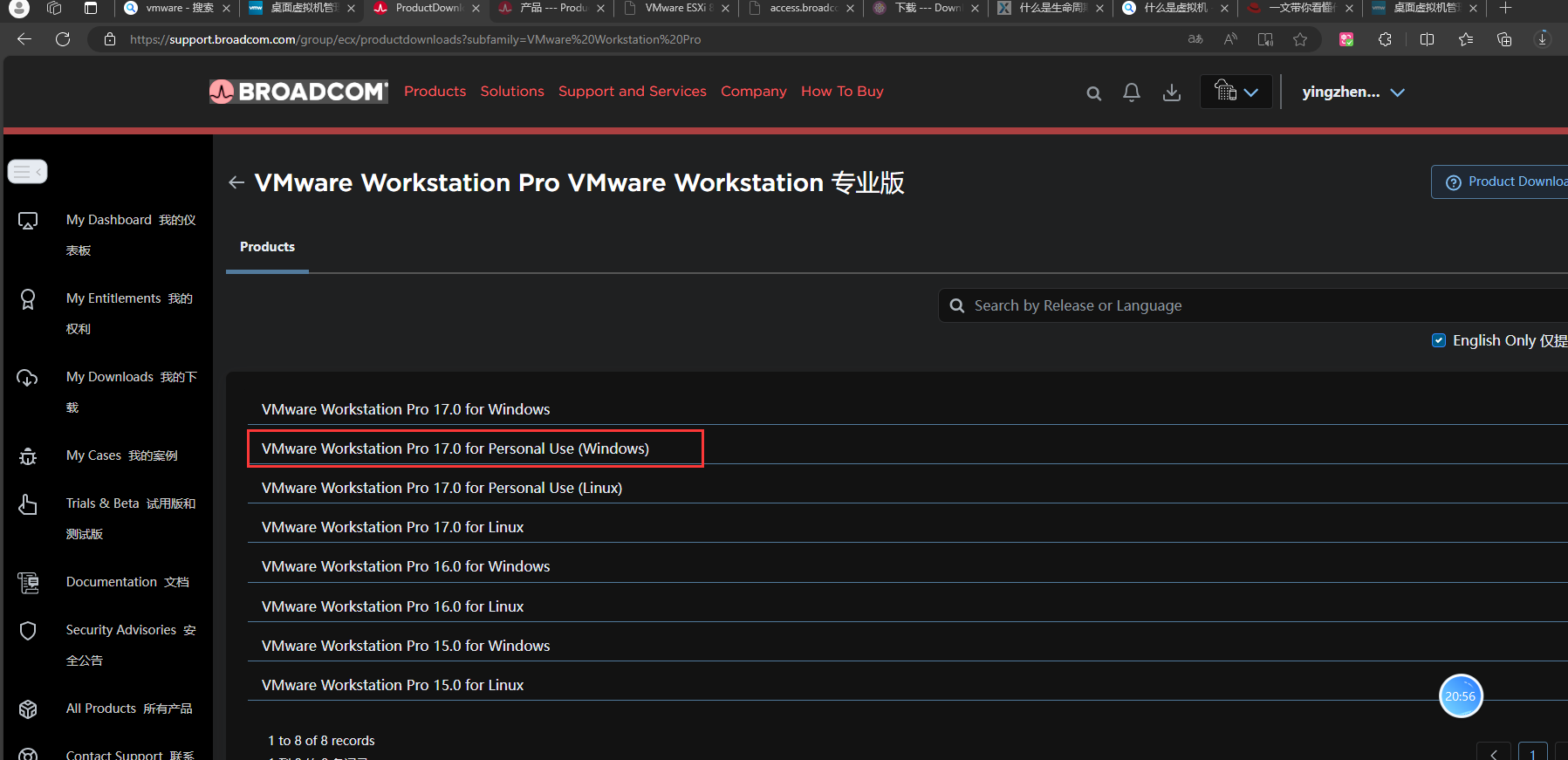Click the blue 20:56 floating timer circle
This screenshot has width=1568, height=760.
tap(1461, 695)
